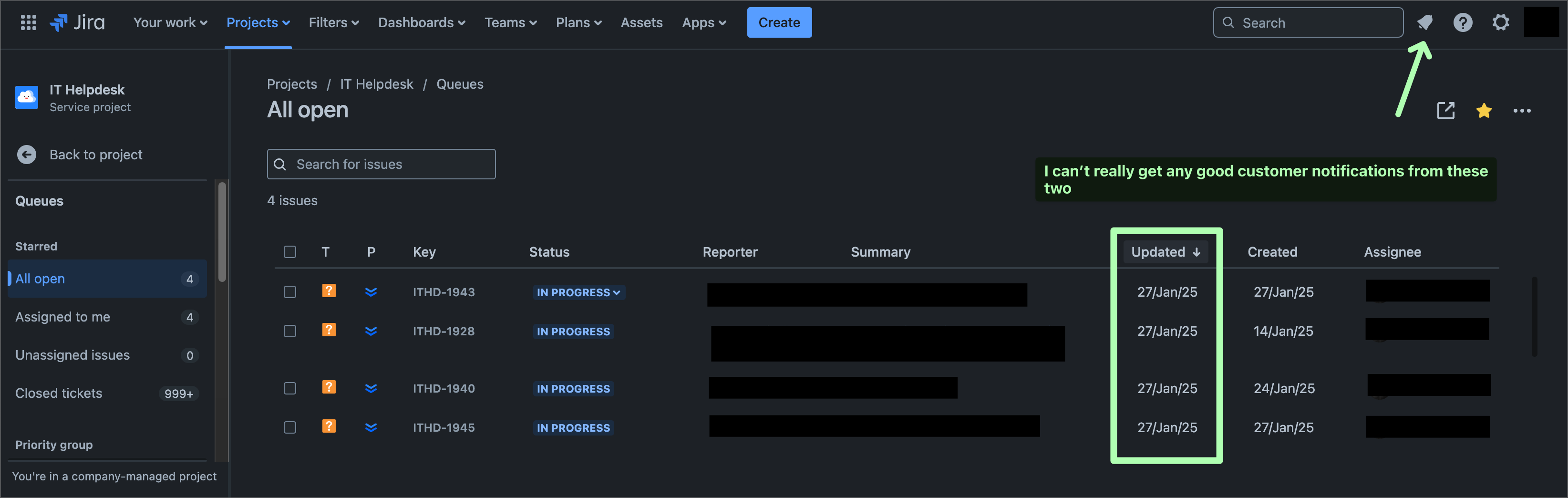
Task: Open the help icon in top bar
Action: point(1463,22)
